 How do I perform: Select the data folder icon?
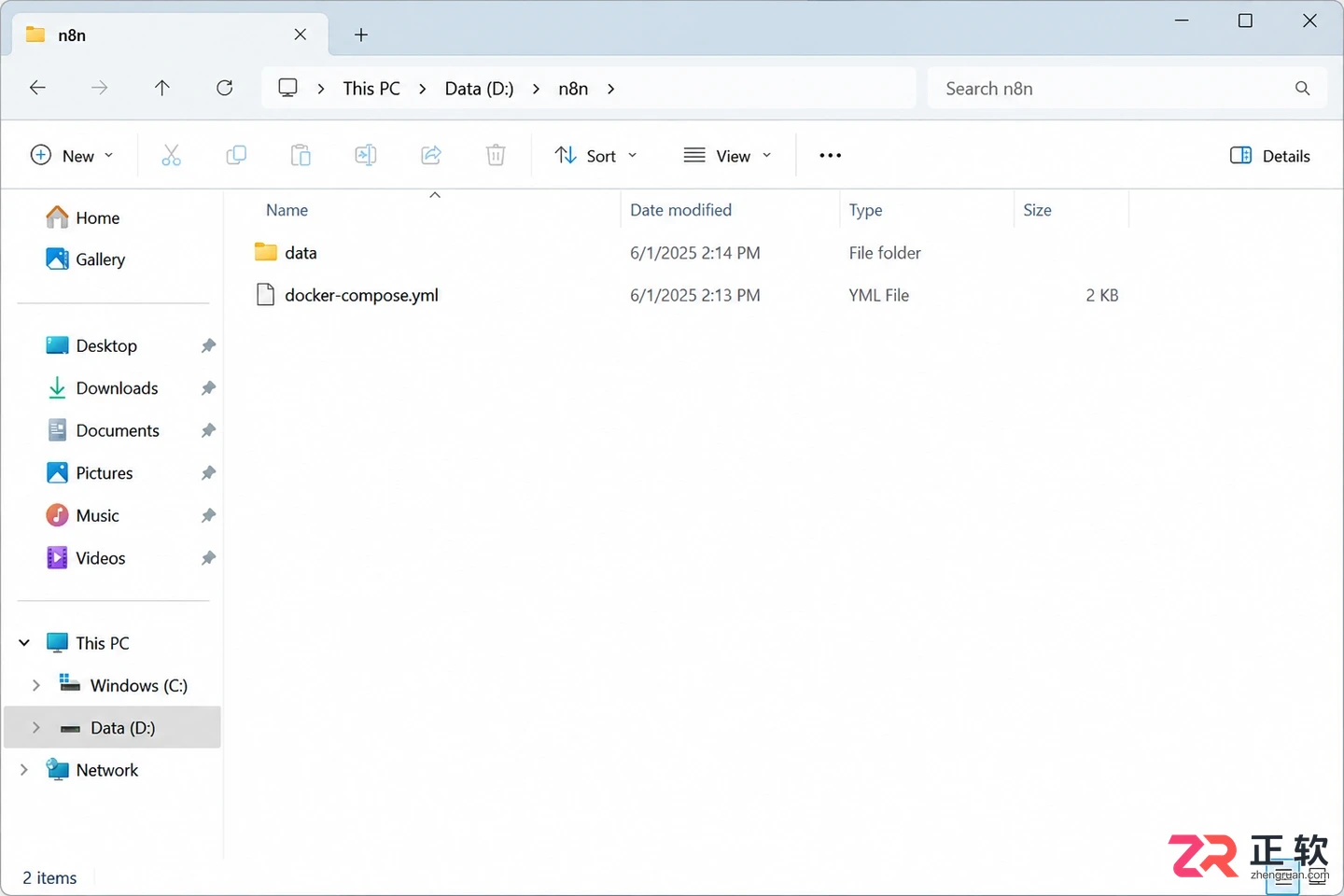(266, 252)
